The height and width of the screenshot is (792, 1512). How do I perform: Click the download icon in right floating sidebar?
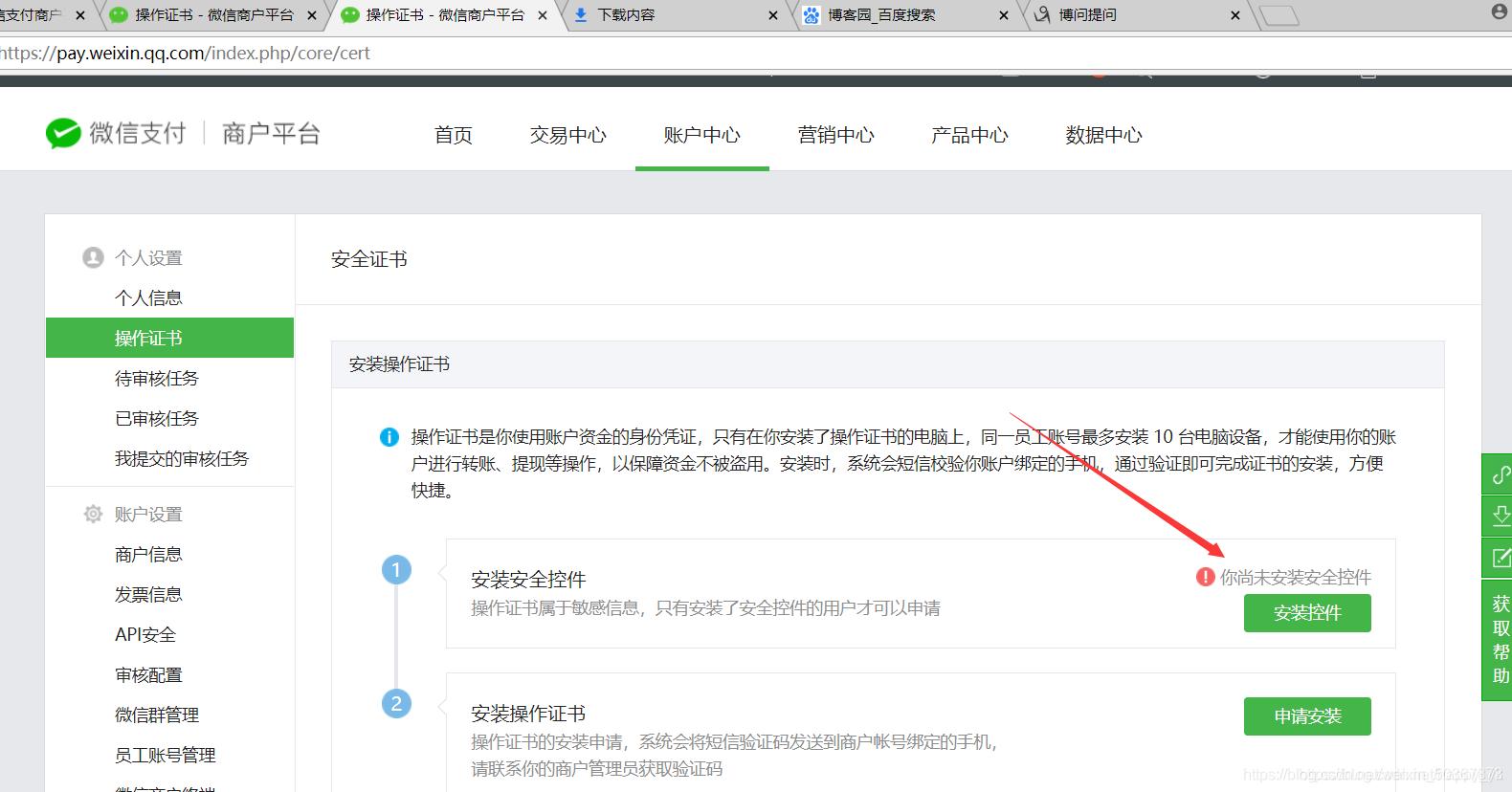coord(1500,517)
